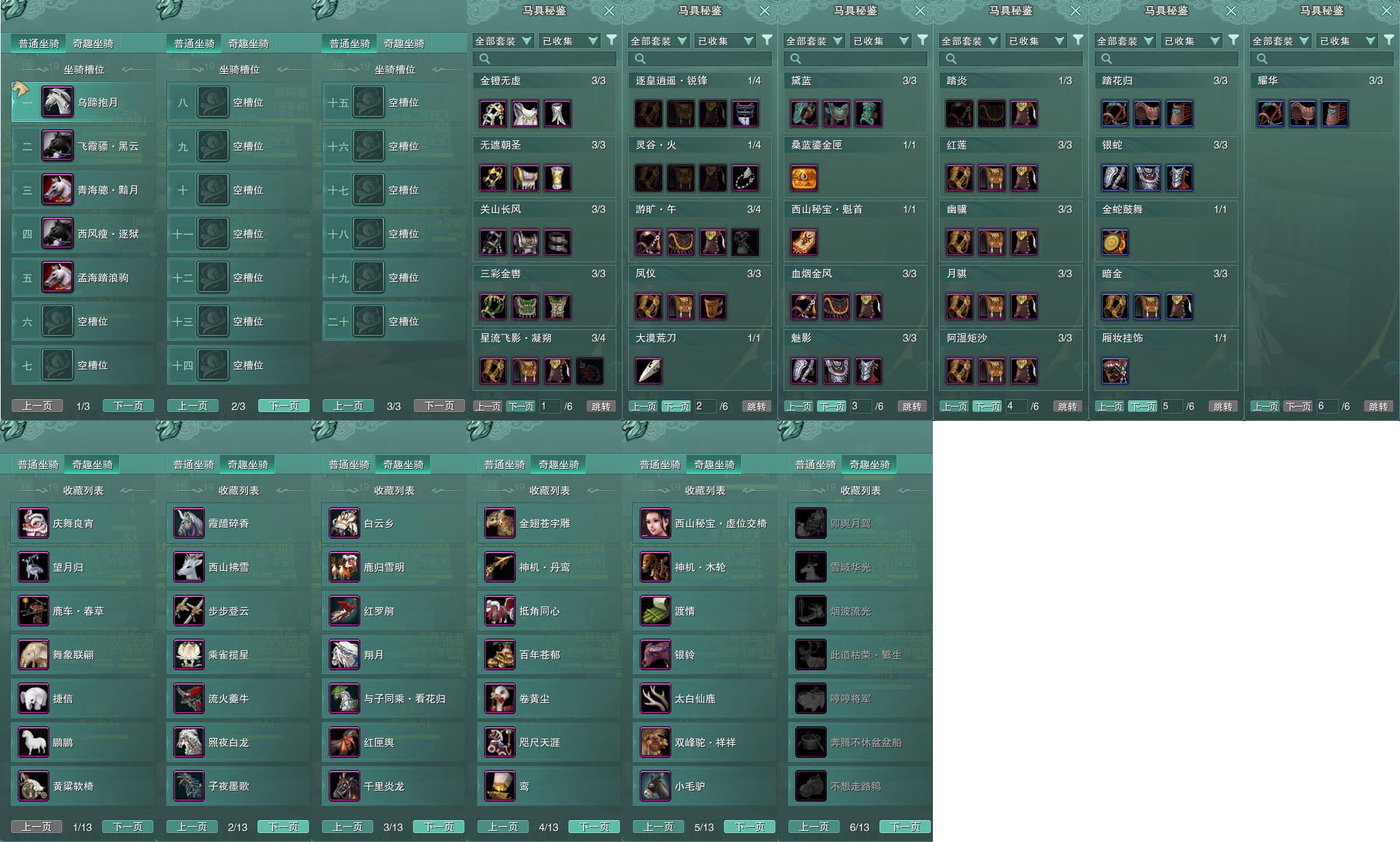Screen dimensions: 1400x842
Task: Click 下一页 in the 1/13 collection panel
Action: 127,827
